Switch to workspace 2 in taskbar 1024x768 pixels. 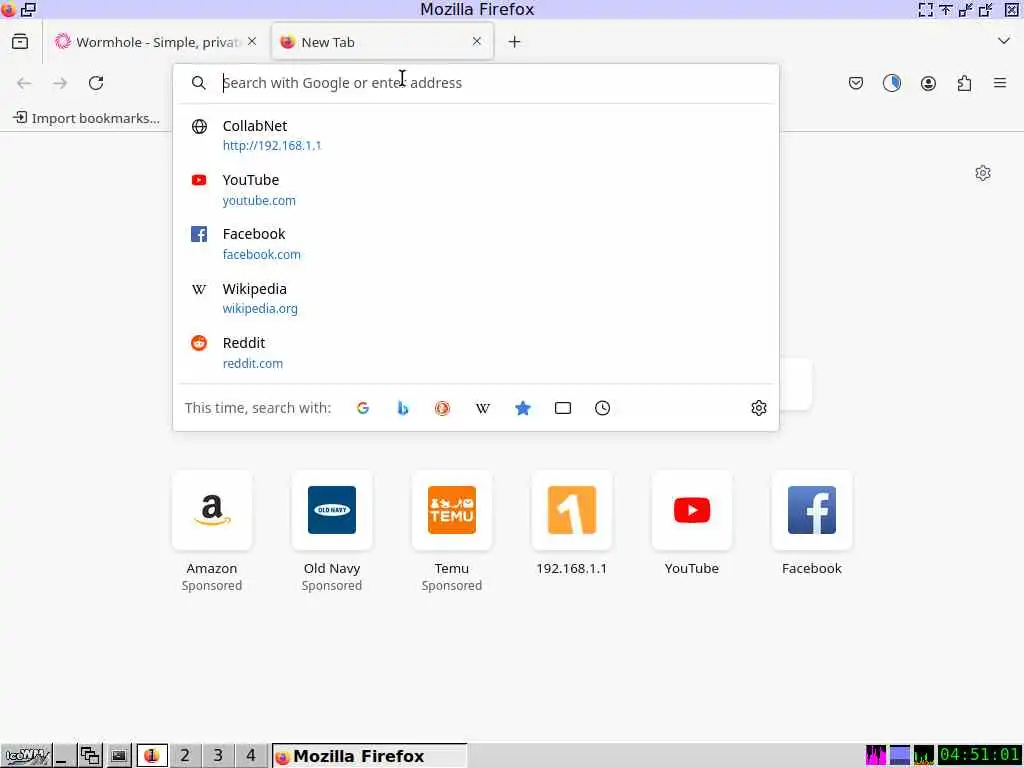(x=185, y=756)
